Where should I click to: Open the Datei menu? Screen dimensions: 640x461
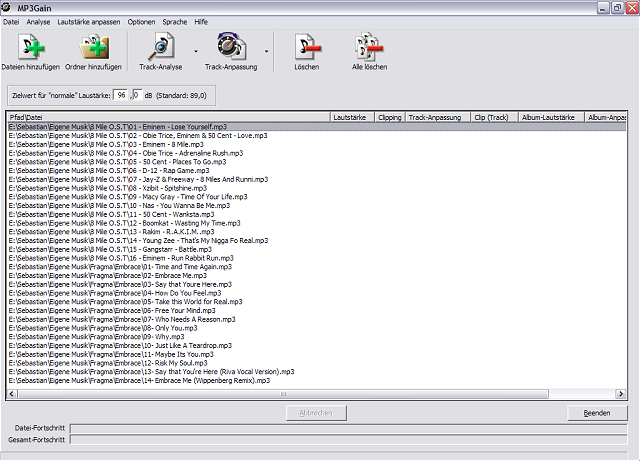(x=11, y=22)
